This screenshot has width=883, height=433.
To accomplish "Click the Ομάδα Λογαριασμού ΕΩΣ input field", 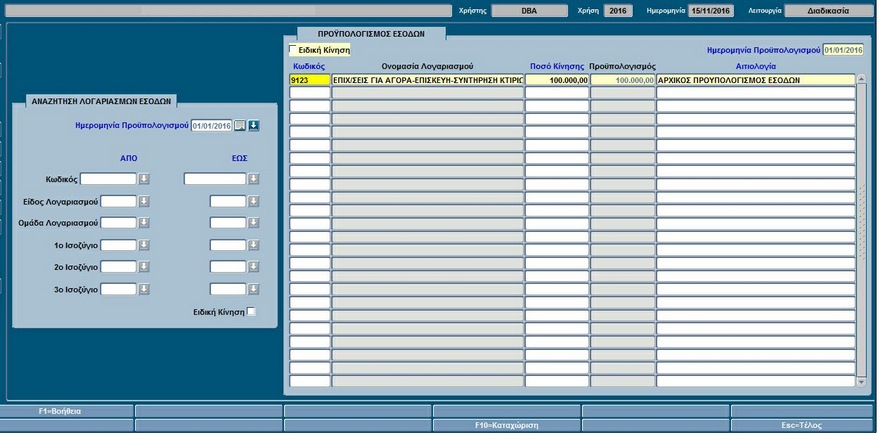I will pos(228,223).
